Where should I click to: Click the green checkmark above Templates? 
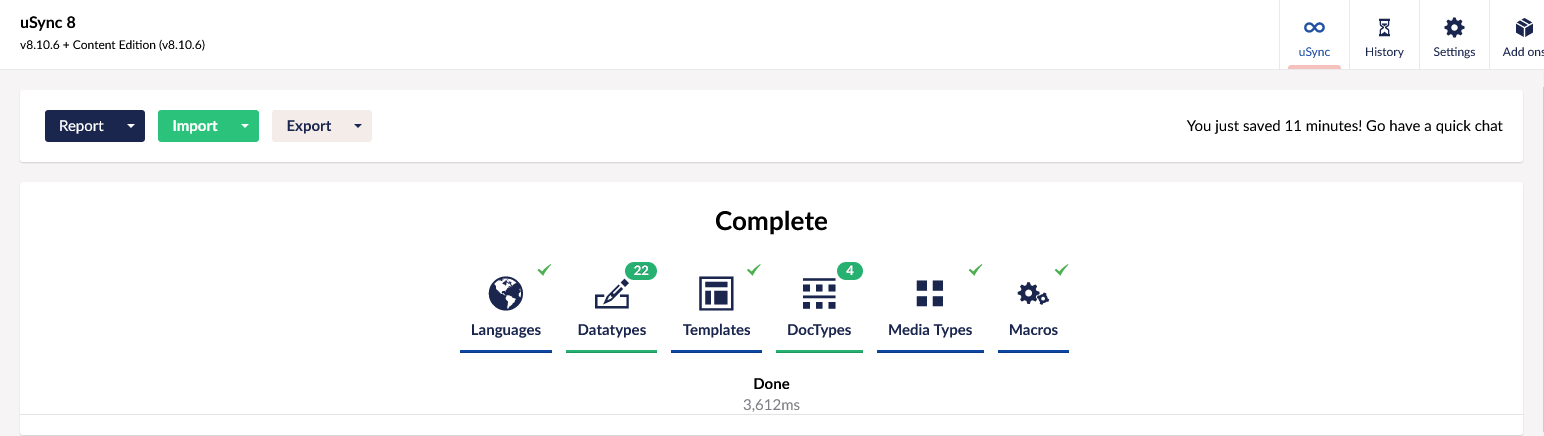click(x=754, y=270)
